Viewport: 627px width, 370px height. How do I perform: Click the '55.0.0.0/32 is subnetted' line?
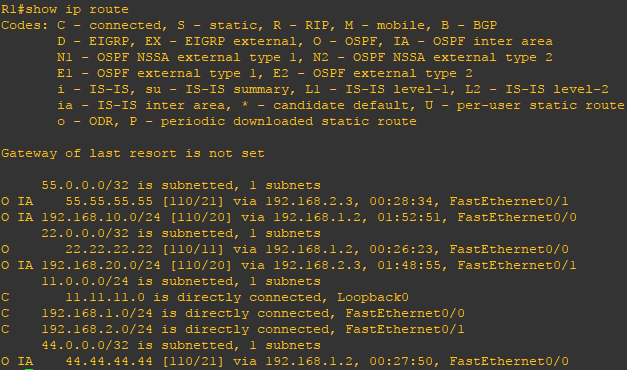click(181, 185)
